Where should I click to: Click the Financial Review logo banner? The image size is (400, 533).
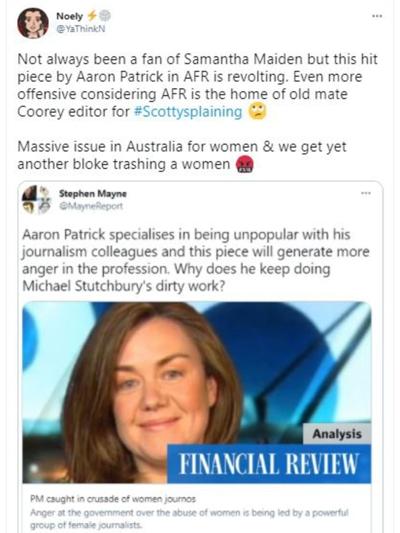pyautogui.click(x=269, y=463)
